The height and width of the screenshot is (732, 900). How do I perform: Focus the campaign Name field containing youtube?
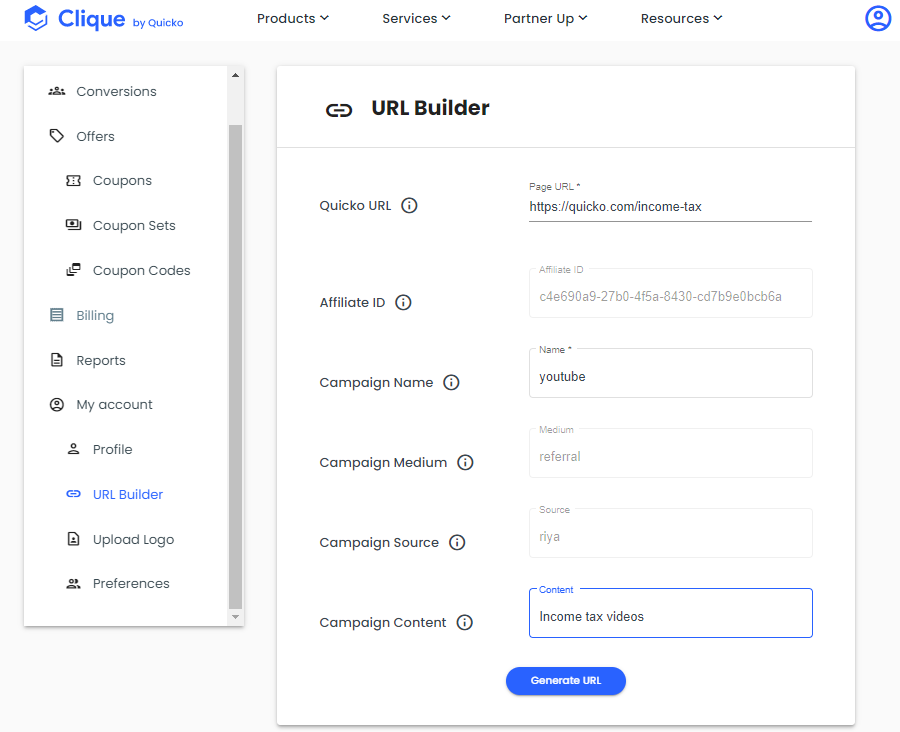pos(670,373)
